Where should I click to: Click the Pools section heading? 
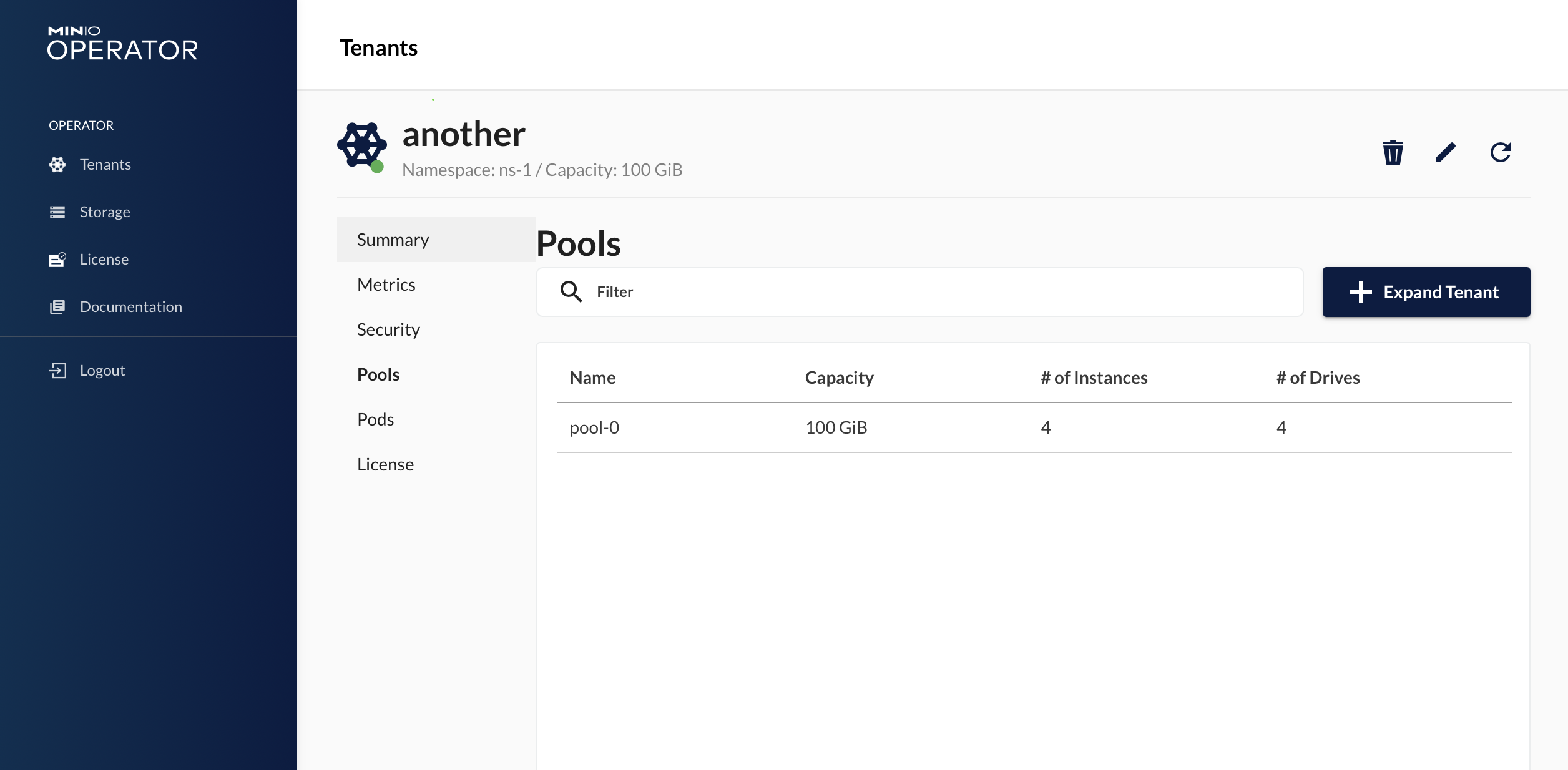coord(579,243)
